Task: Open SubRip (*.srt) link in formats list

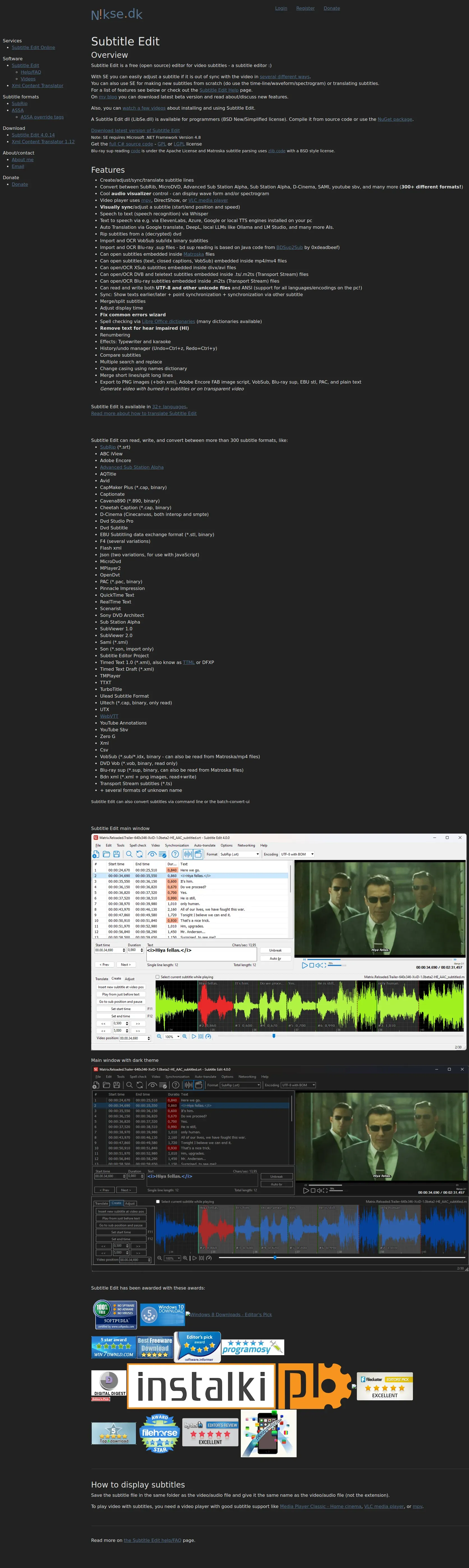Action: 108,448
